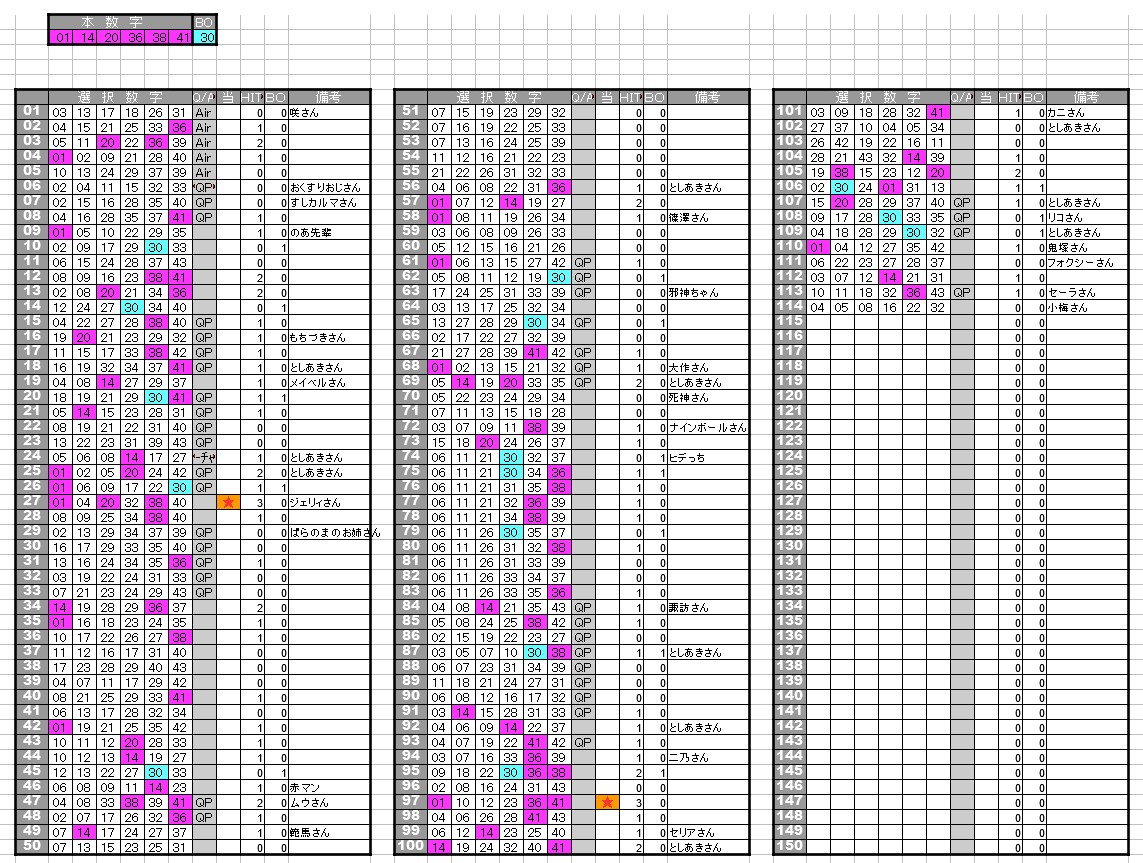Select the 篠澤さん note cell
The height and width of the screenshot is (863, 1143).
point(708,217)
